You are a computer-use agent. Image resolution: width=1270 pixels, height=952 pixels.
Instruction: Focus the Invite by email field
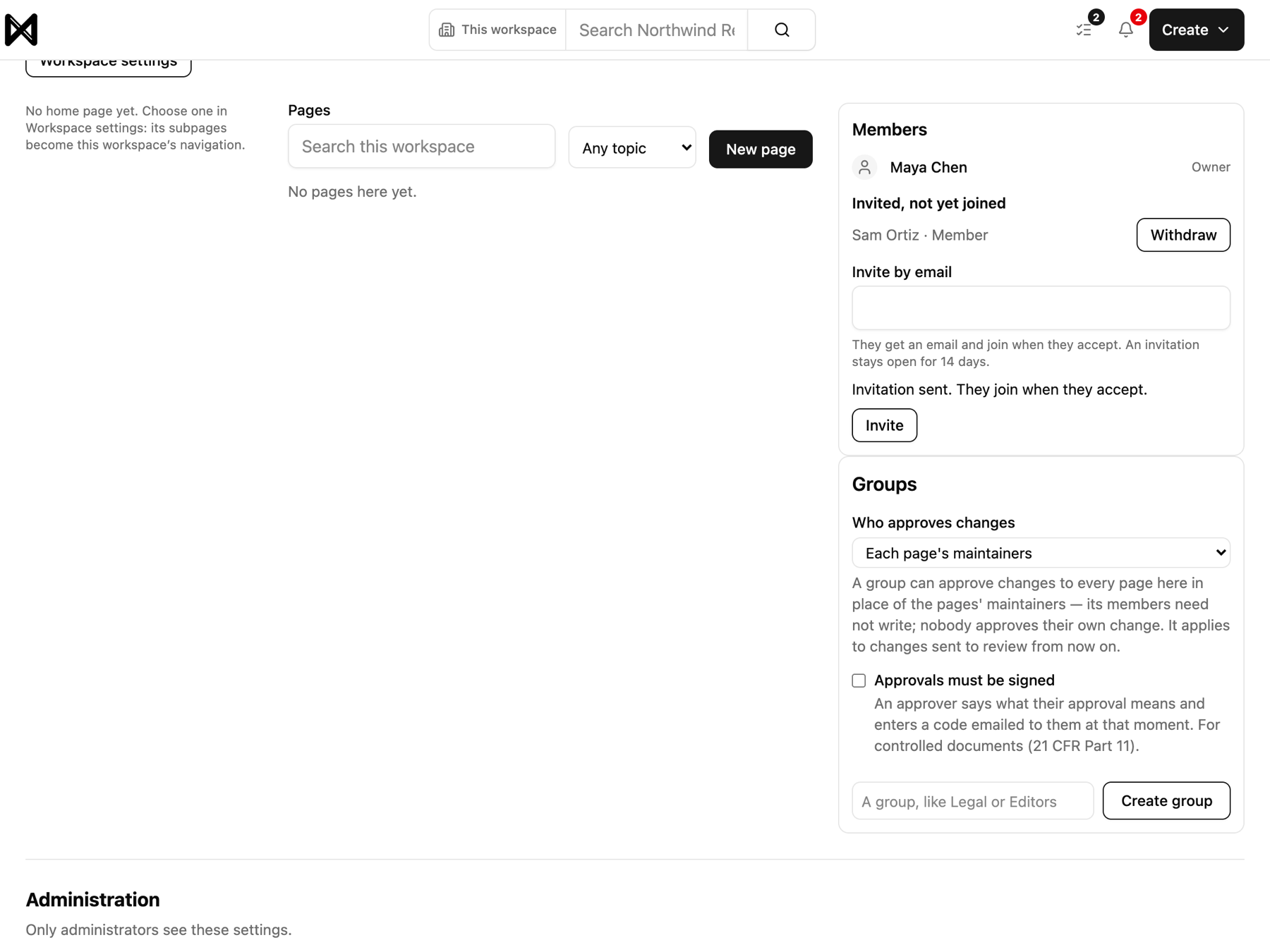(x=1041, y=307)
